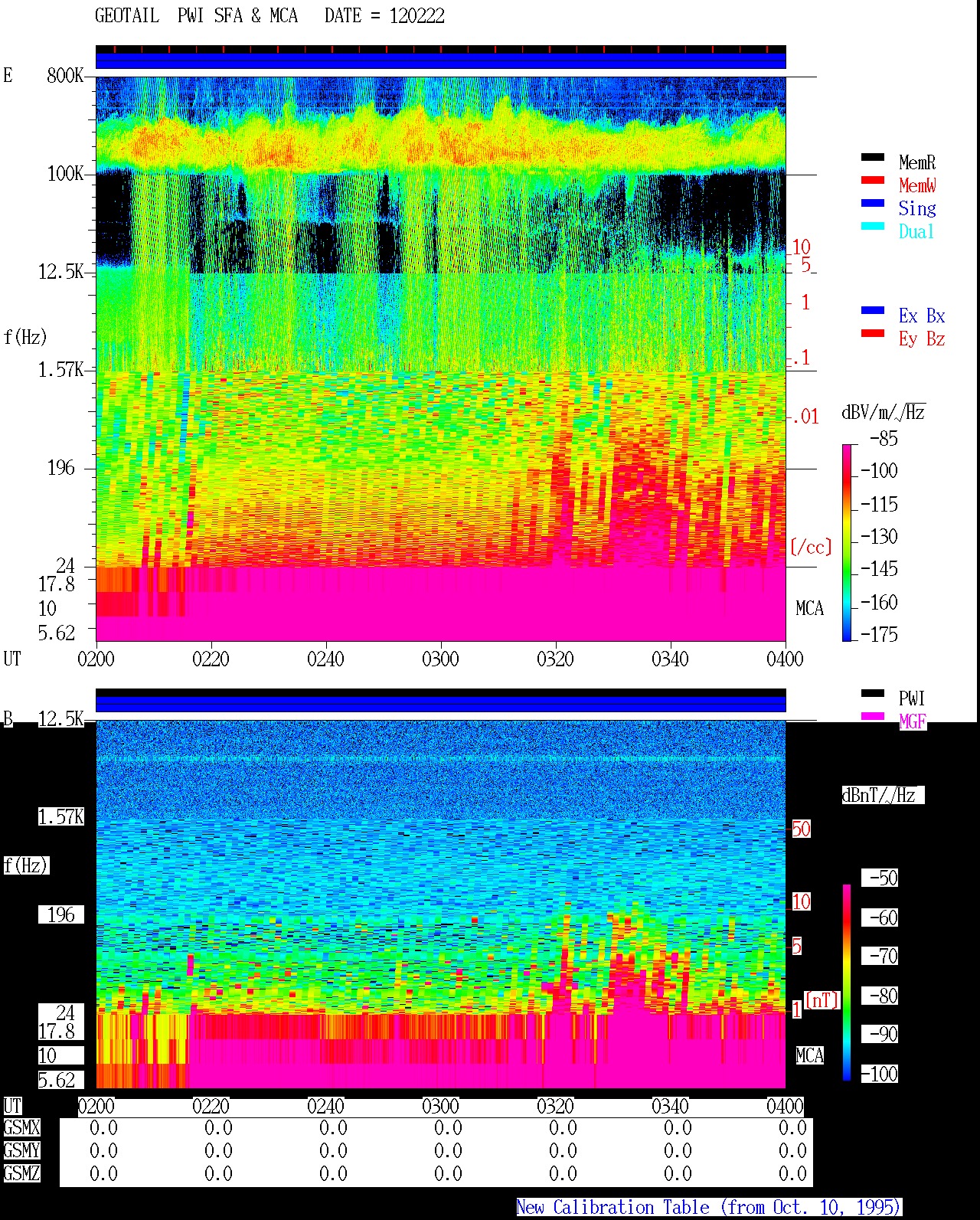Click the 0240 time tick under the B panel
The width and height of the screenshot is (980, 1220).
(325, 1106)
